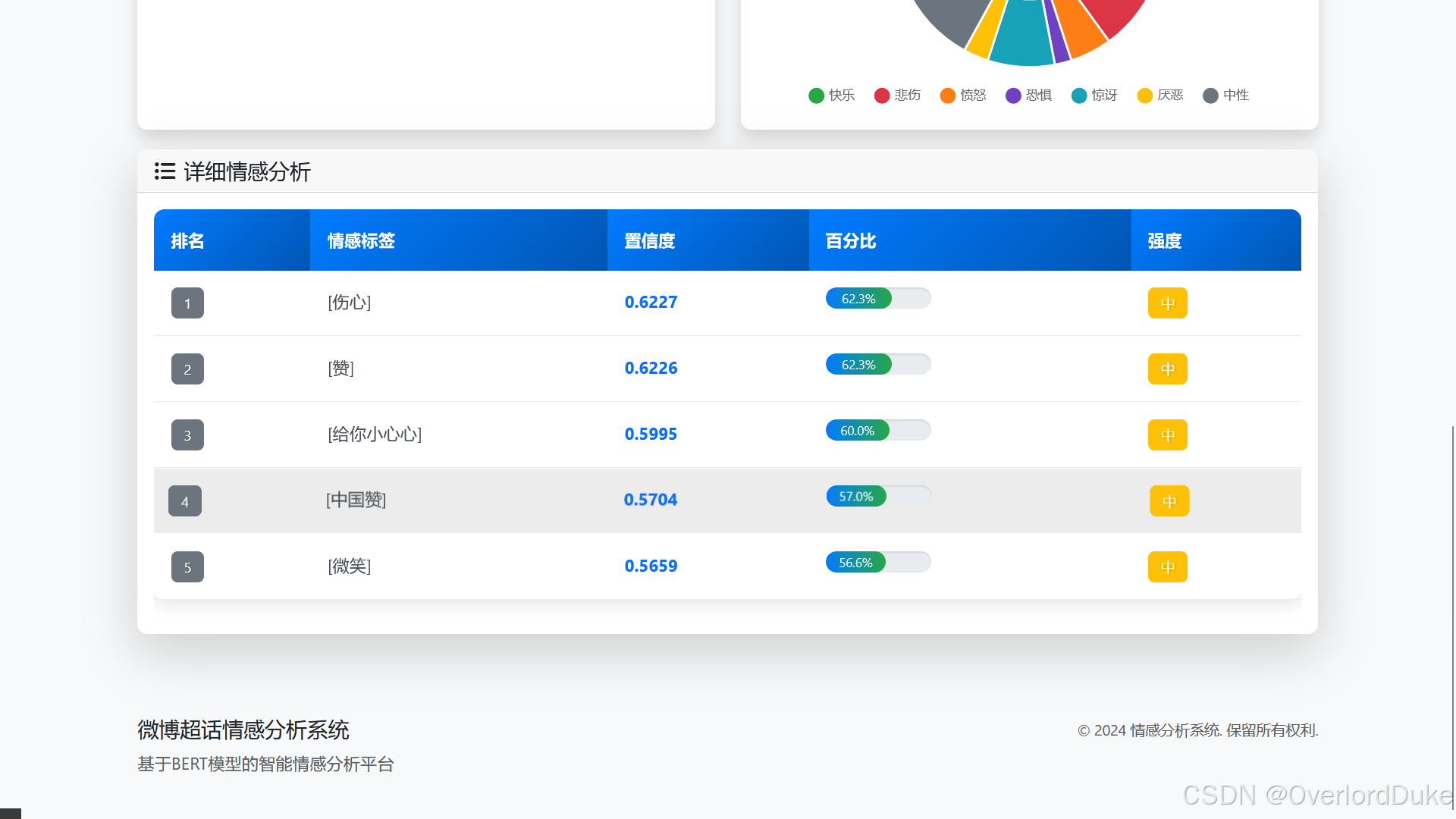Toggle the 恐惧 legend item
The height and width of the screenshot is (819, 1456).
pos(1029,96)
